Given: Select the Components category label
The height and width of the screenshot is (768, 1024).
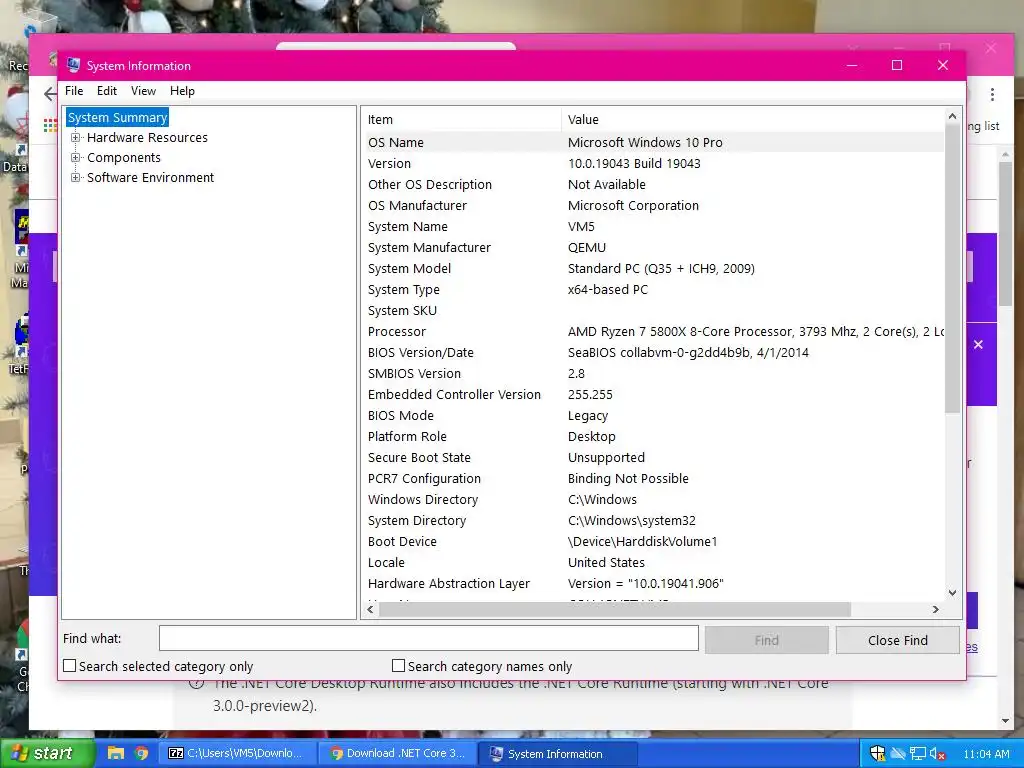Looking at the screenshot, I should pos(123,157).
